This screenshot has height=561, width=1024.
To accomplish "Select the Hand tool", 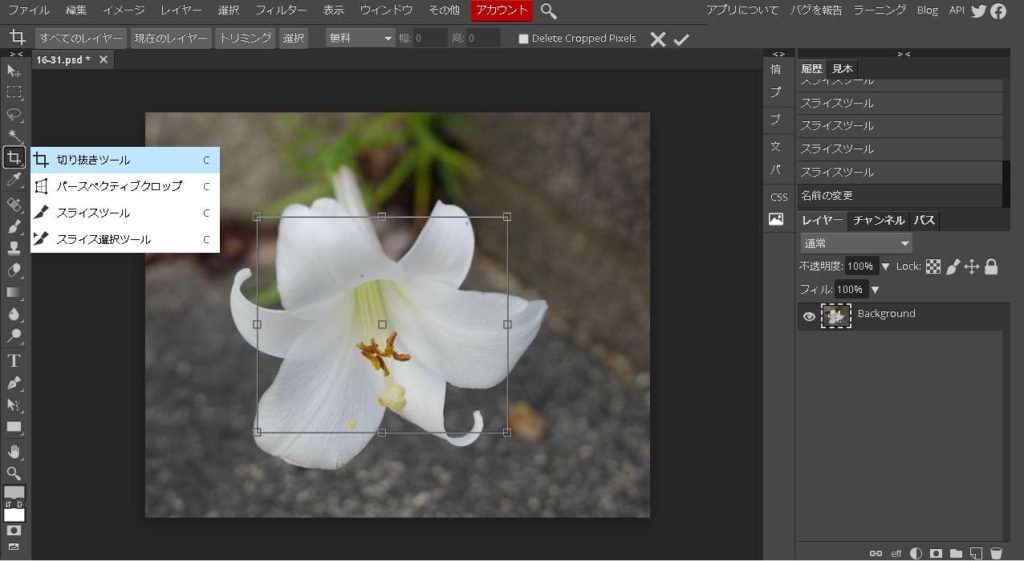I will (x=14, y=451).
